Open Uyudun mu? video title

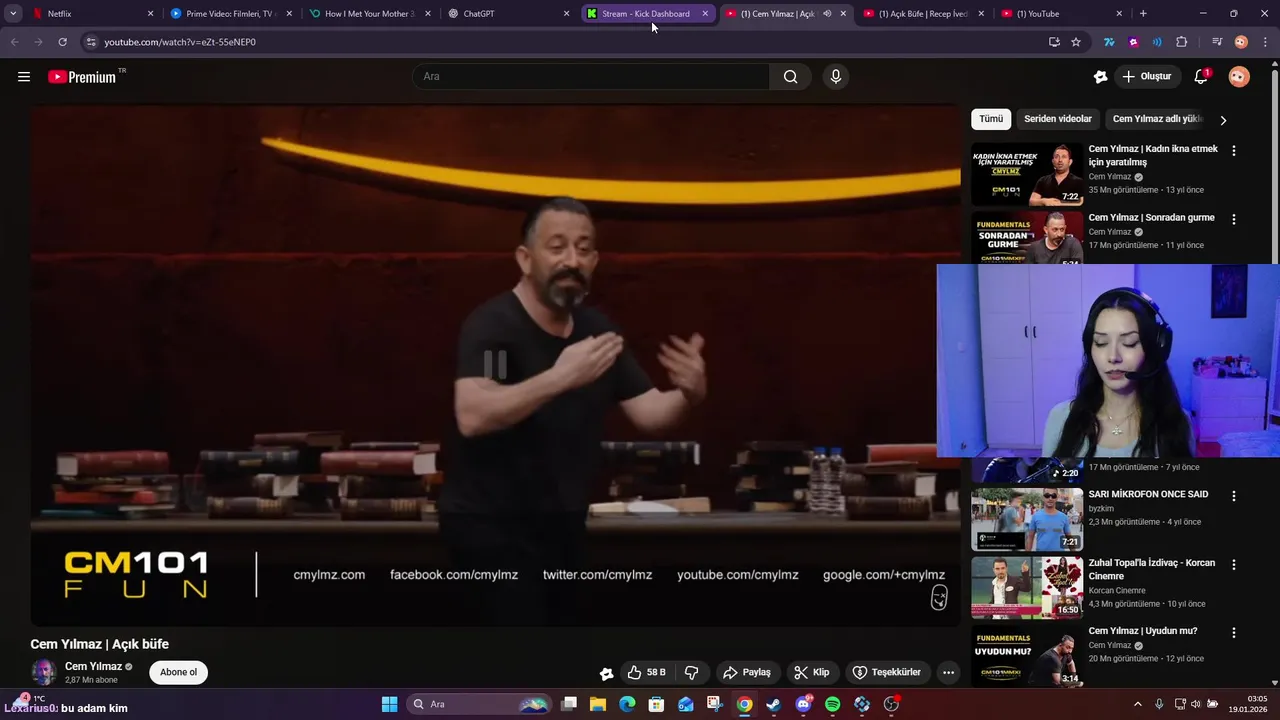1143,631
